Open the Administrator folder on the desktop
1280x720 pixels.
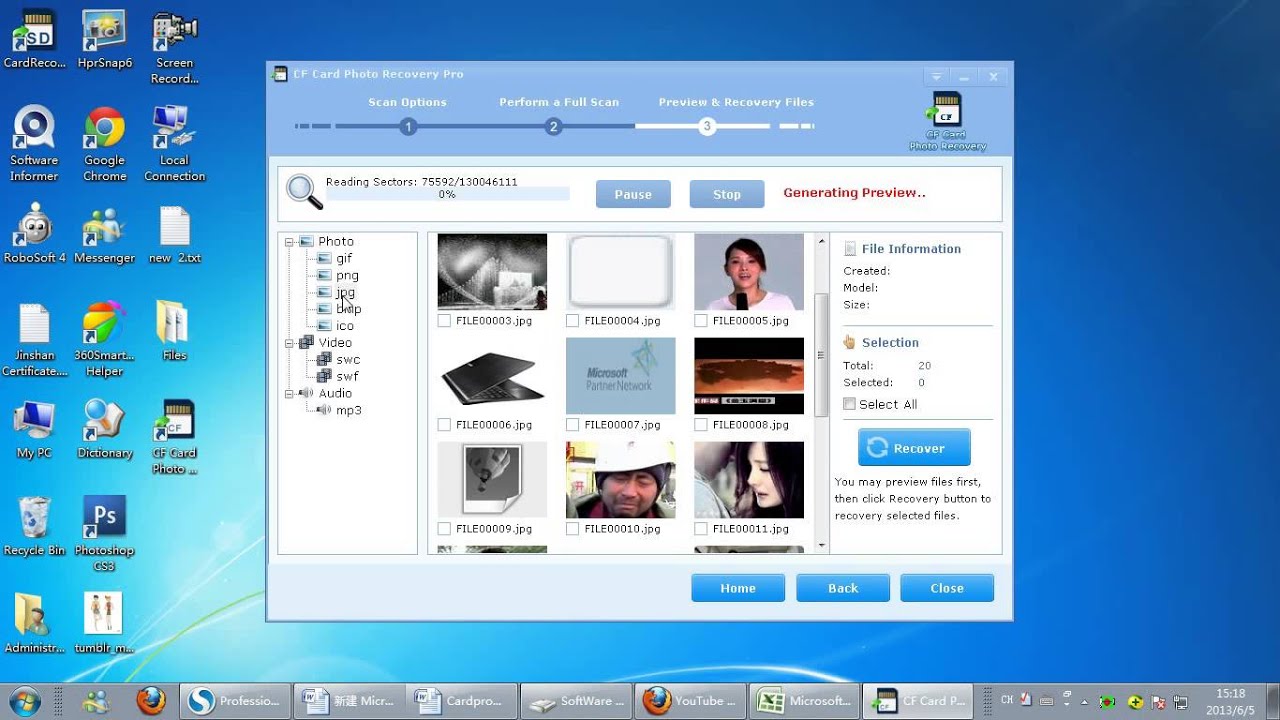coord(34,623)
